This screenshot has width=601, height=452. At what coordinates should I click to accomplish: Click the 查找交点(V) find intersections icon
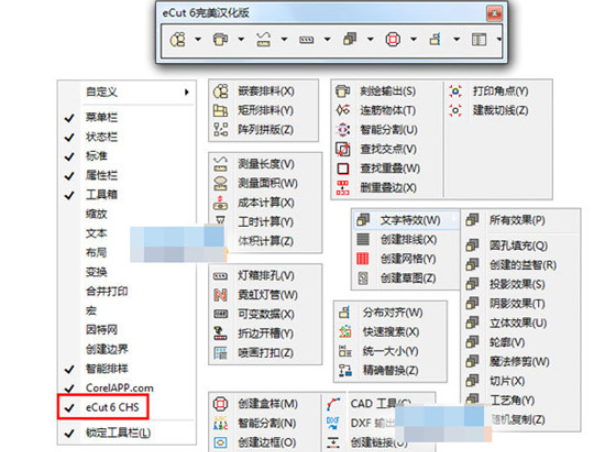pos(343,149)
